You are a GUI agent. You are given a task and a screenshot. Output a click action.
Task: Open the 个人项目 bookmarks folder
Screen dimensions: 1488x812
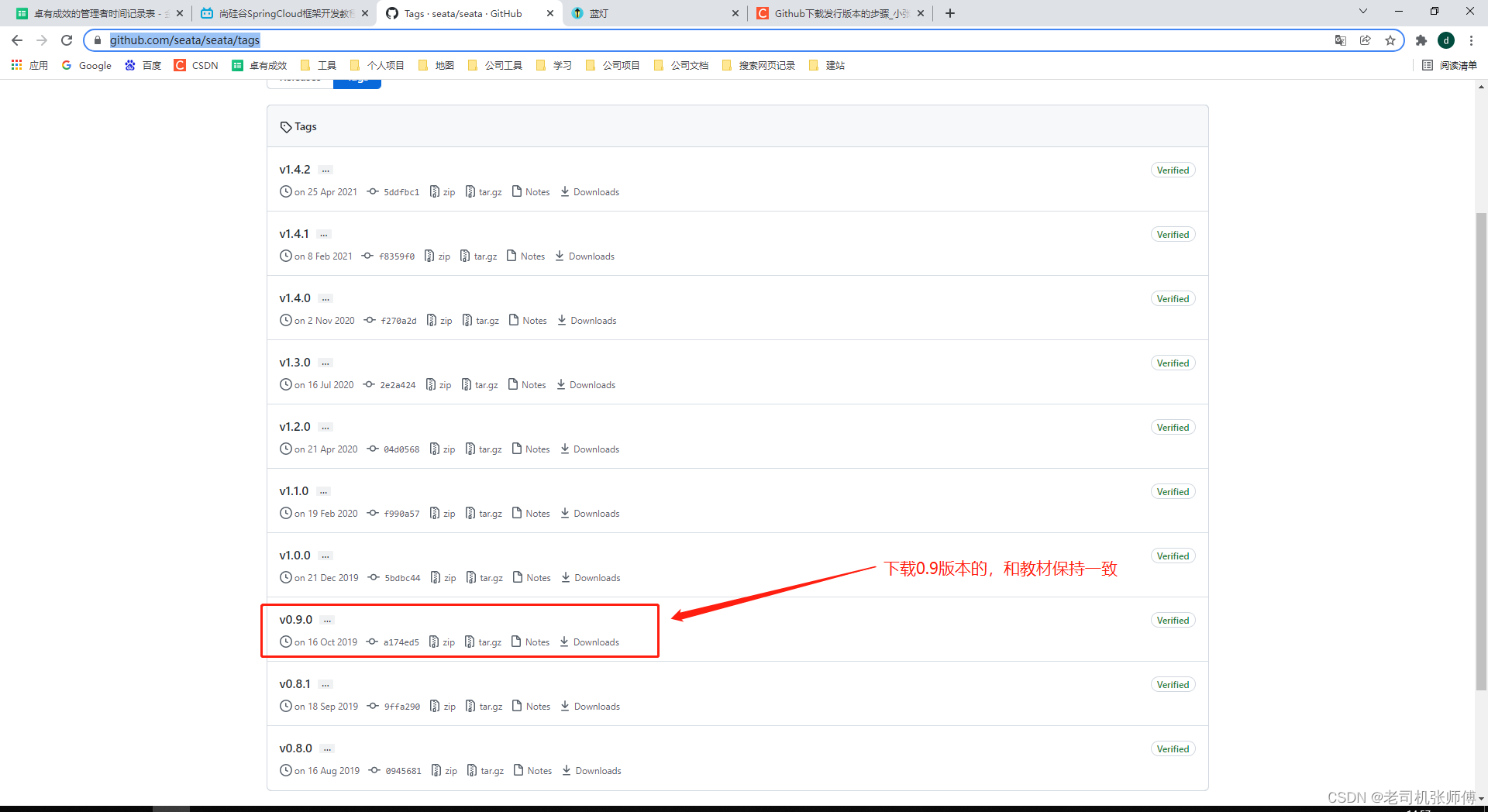point(377,65)
